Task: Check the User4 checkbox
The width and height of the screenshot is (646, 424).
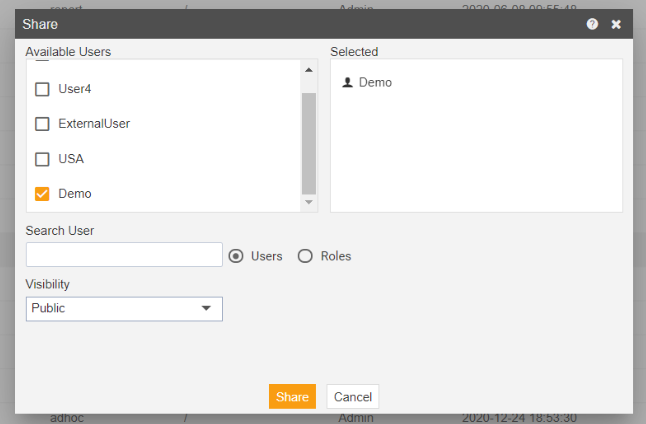Action: [42, 89]
